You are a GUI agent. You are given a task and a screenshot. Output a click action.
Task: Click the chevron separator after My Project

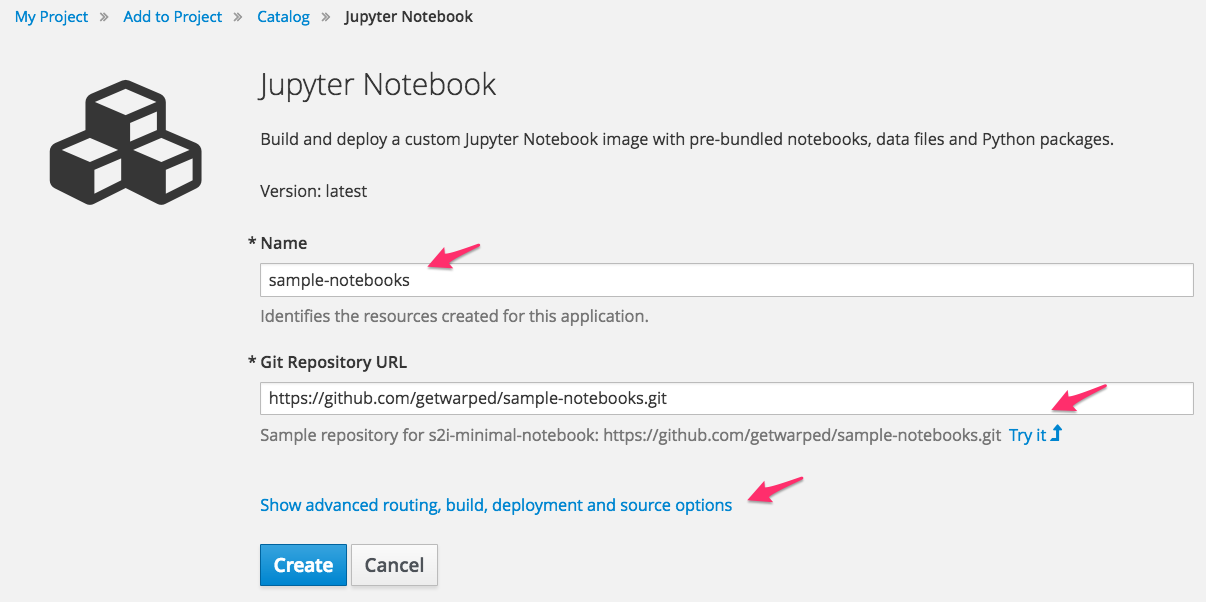point(106,17)
